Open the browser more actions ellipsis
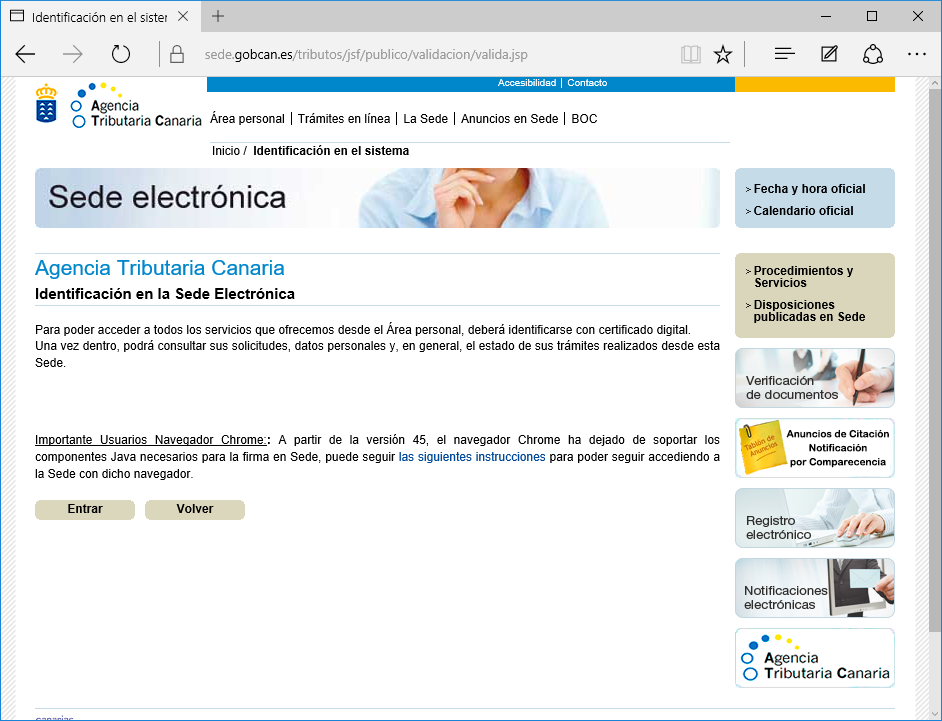942x721 pixels. point(917,54)
